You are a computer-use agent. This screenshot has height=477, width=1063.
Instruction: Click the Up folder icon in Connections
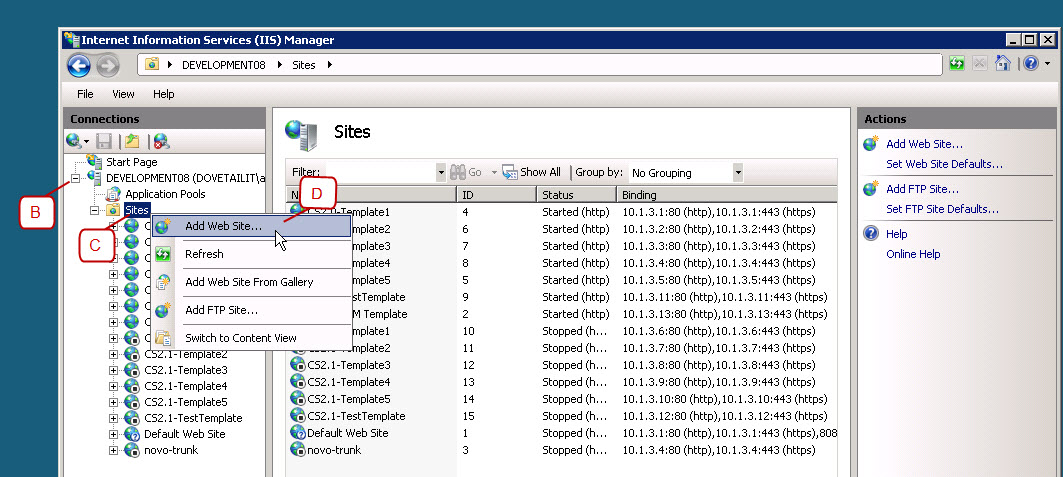click(x=132, y=142)
